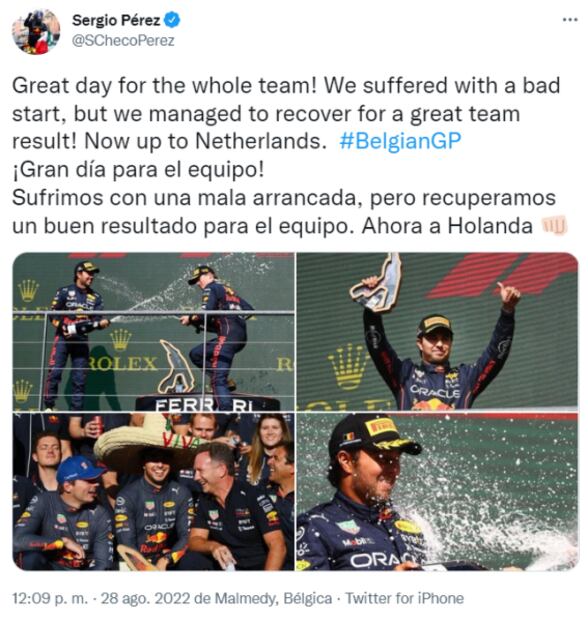Open the sombrero team celebration photo

153,491
